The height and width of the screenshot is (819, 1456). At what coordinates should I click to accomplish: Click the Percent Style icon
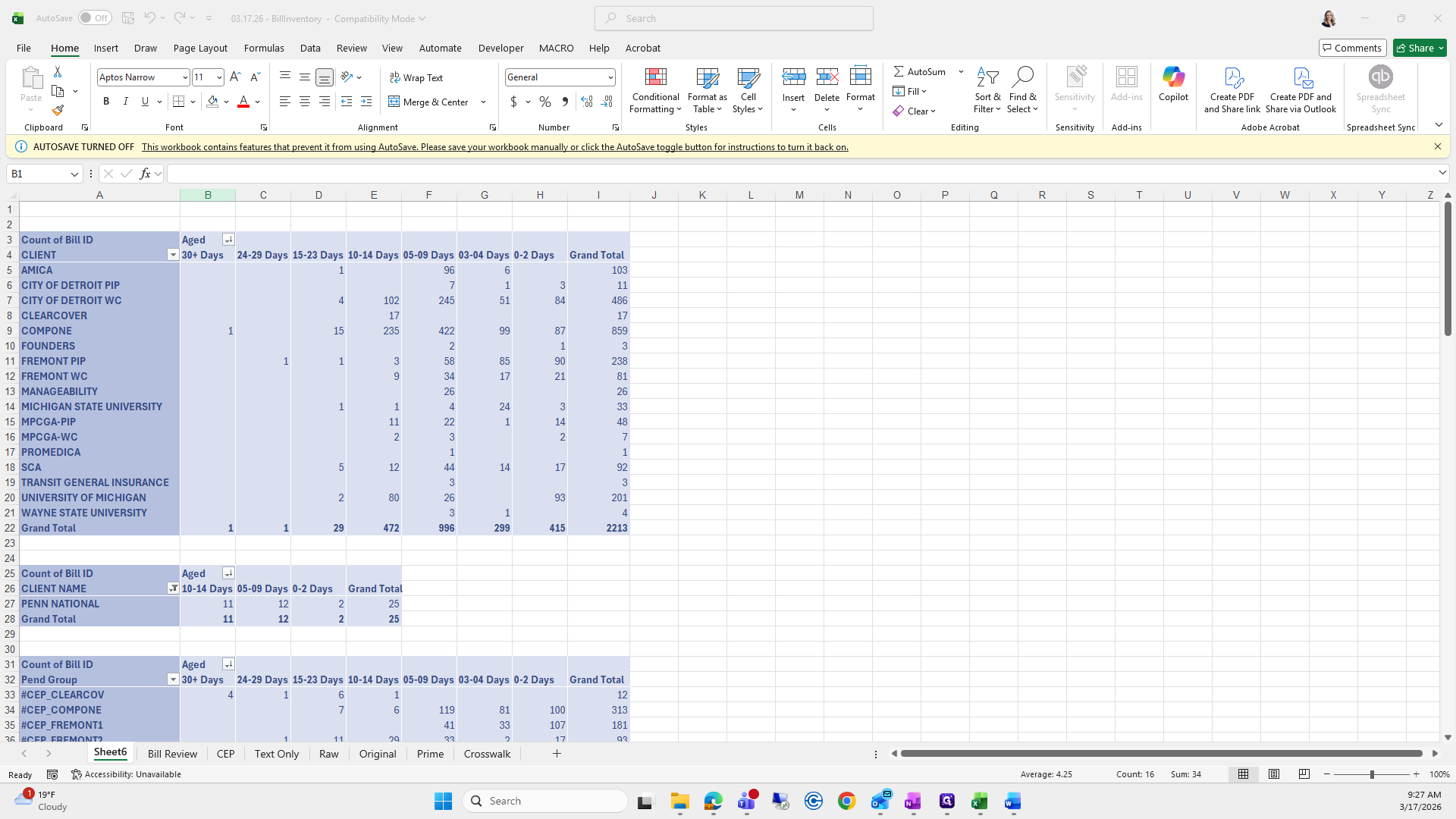coord(545,102)
